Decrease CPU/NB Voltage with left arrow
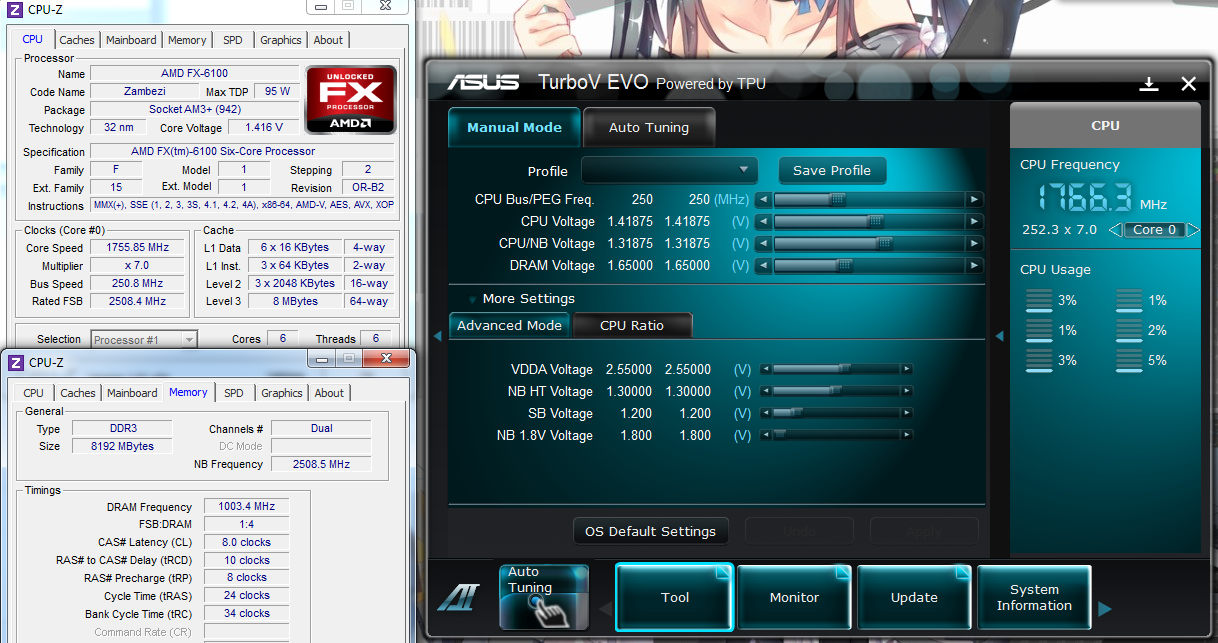This screenshot has height=643, width=1218. pyautogui.click(x=764, y=244)
